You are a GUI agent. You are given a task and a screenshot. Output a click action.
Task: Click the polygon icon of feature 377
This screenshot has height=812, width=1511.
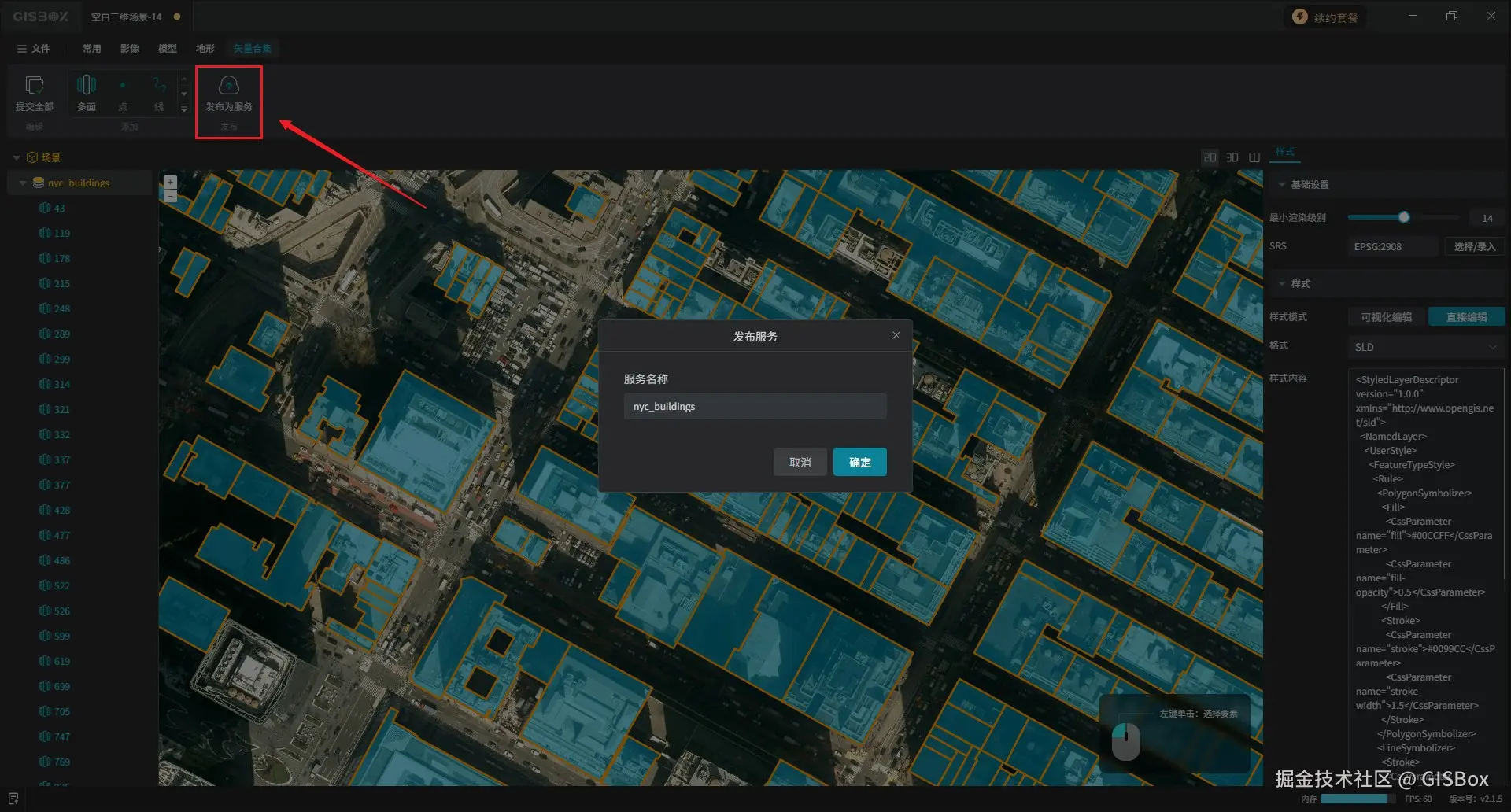45,485
